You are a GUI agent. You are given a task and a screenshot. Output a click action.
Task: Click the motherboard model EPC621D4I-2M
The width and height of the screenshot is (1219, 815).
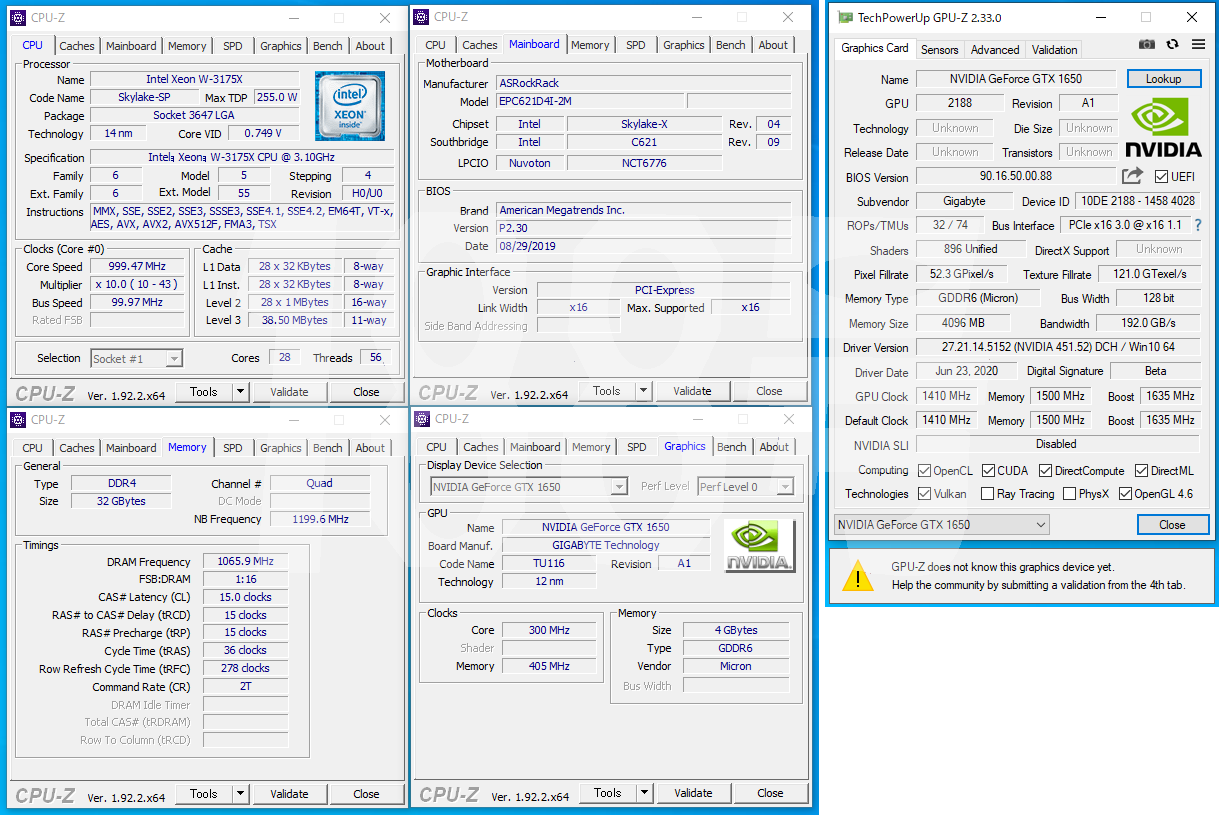tap(590, 101)
